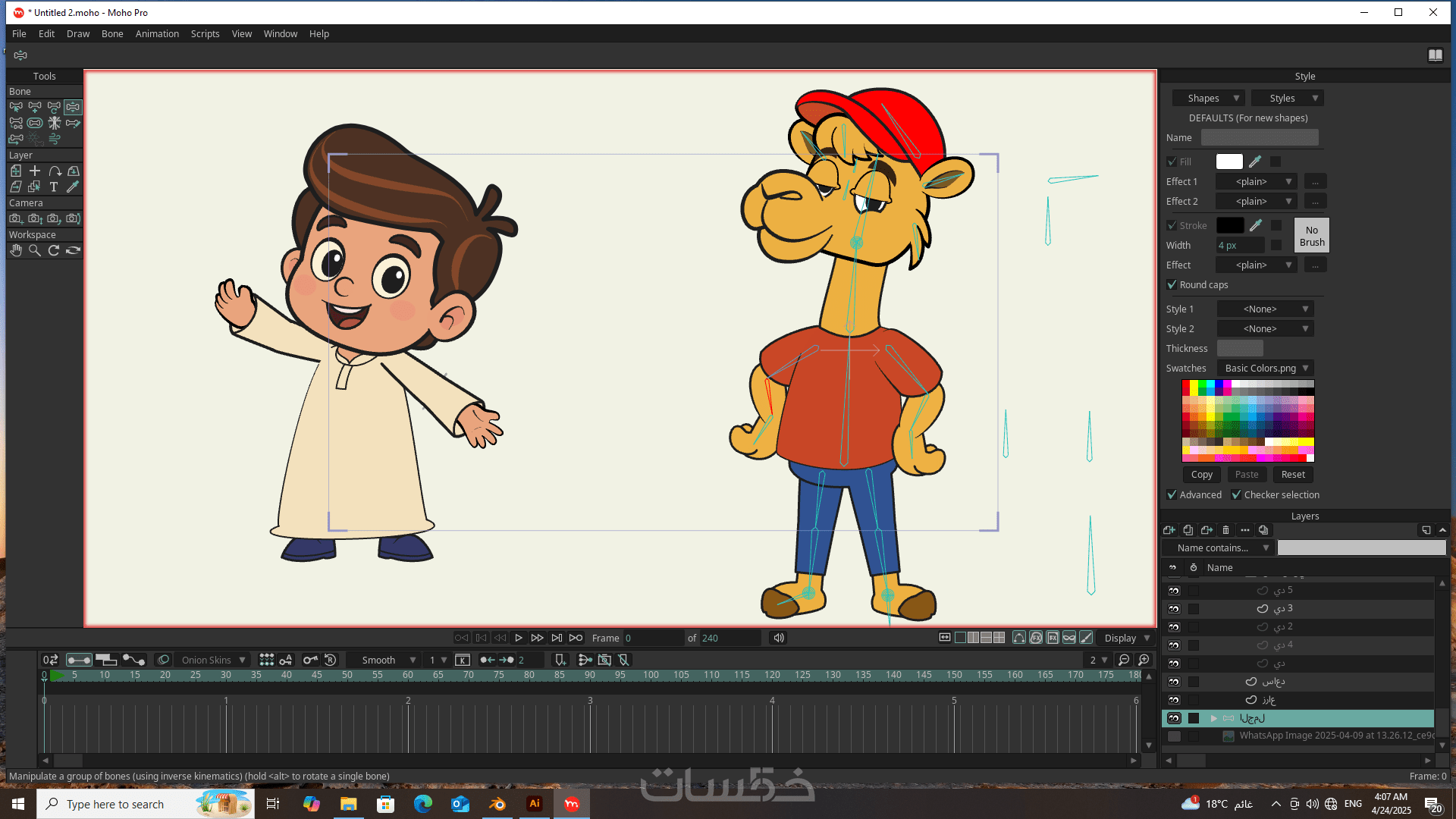
Task: Open the Scripts menu
Action: pos(205,33)
